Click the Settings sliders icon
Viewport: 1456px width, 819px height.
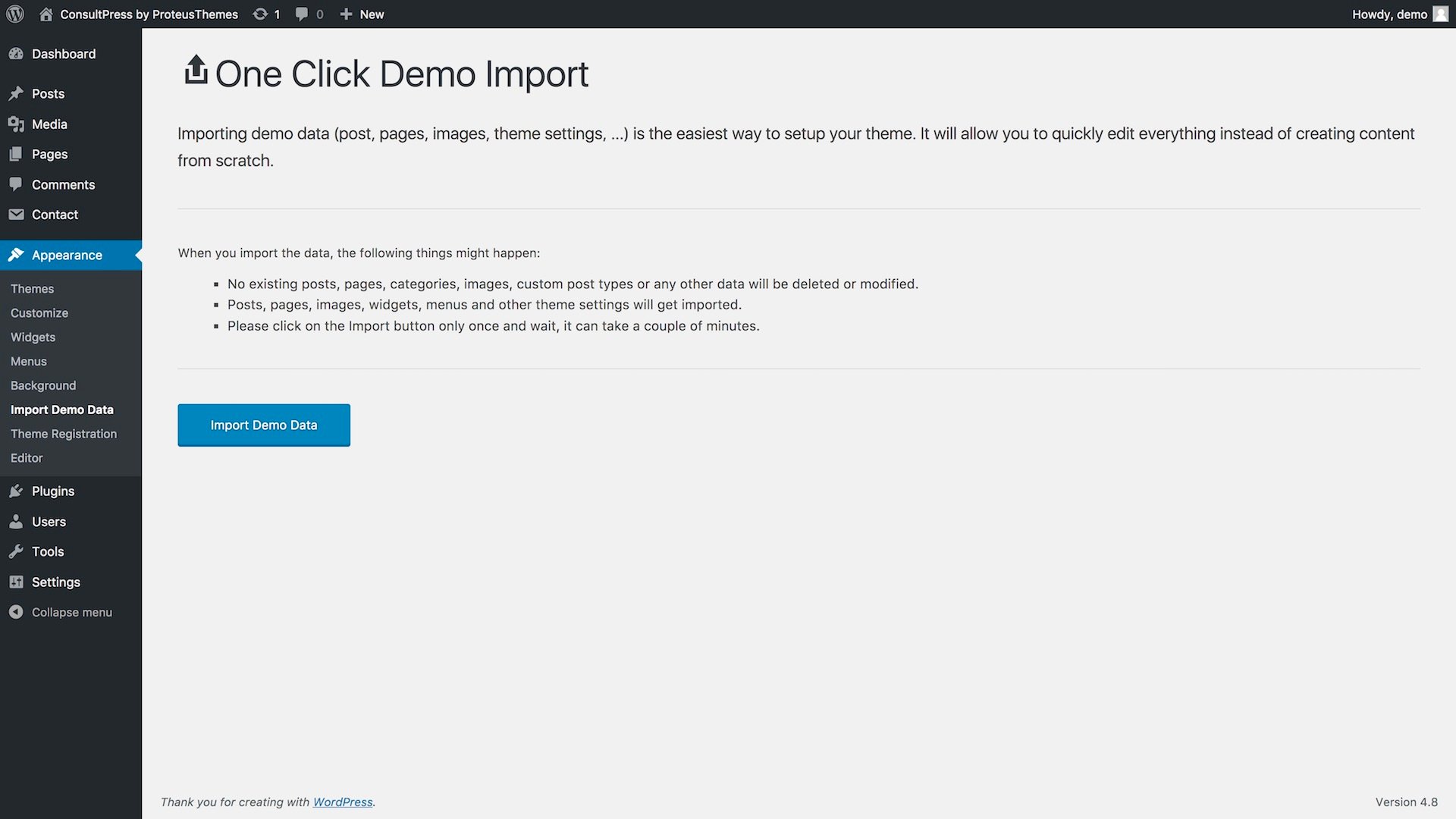[16, 582]
